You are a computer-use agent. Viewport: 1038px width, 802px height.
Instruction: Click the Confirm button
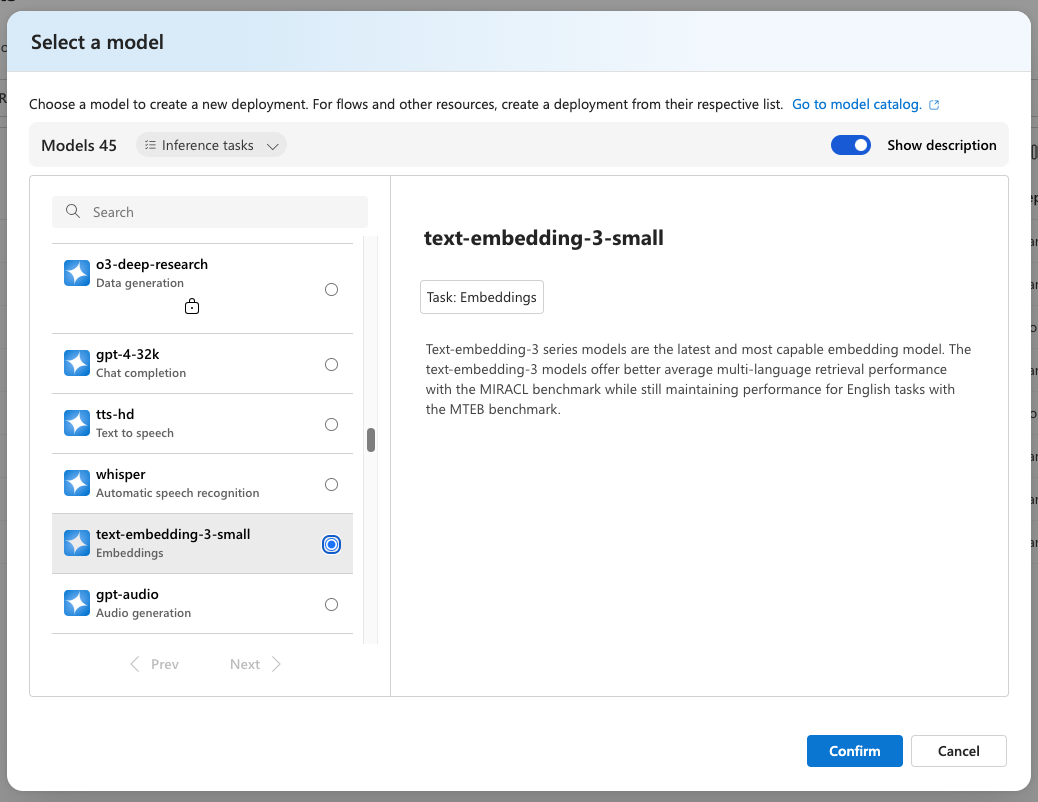855,751
